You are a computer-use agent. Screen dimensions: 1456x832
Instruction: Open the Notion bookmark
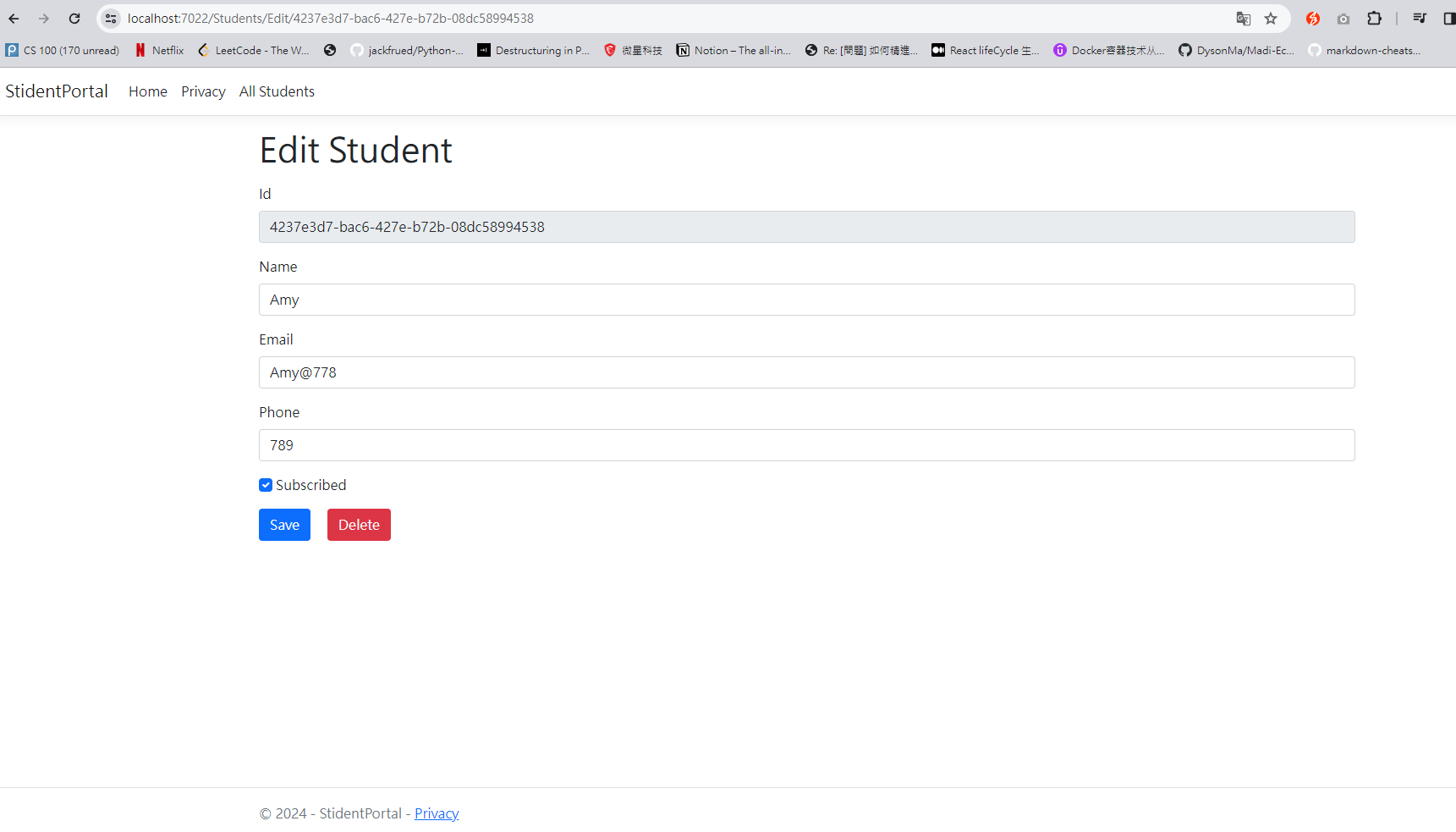pyautogui.click(x=733, y=50)
